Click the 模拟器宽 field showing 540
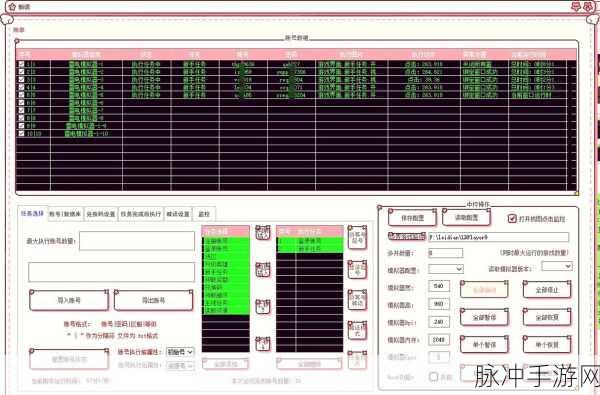 click(x=439, y=286)
